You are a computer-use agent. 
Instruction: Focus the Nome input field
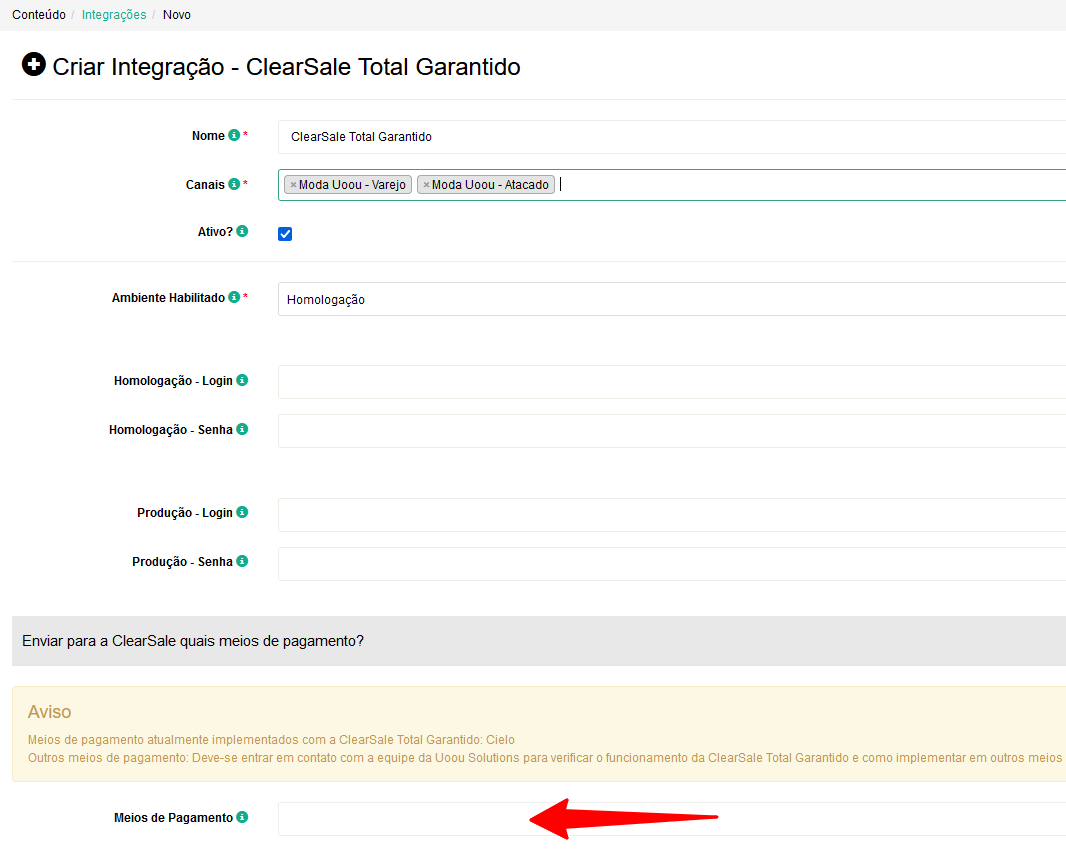(x=672, y=137)
